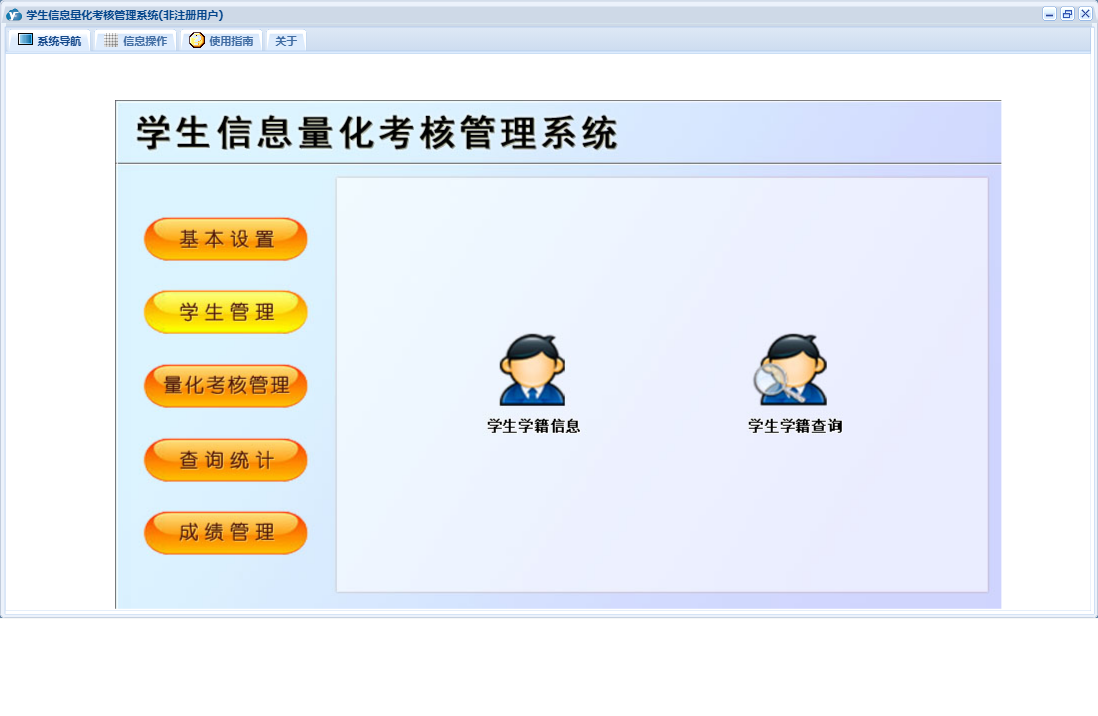Close the application window
The width and height of the screenshot is (1098, 716).
(1085, 14)
